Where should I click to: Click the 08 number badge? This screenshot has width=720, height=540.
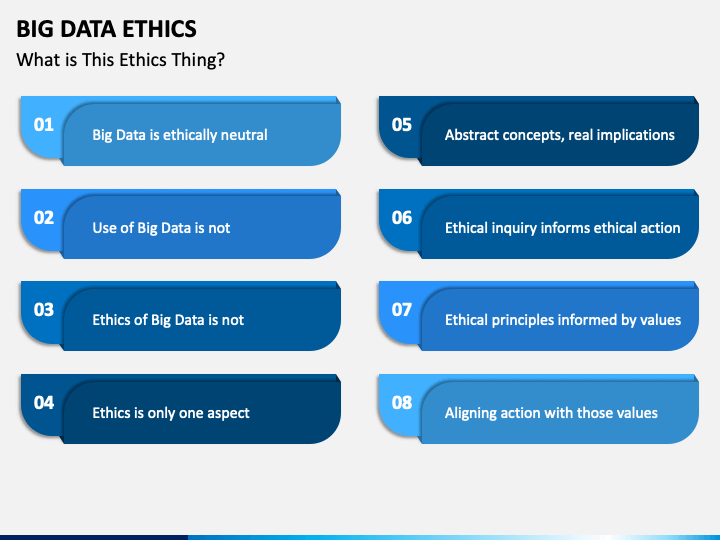tap(401, 403)
